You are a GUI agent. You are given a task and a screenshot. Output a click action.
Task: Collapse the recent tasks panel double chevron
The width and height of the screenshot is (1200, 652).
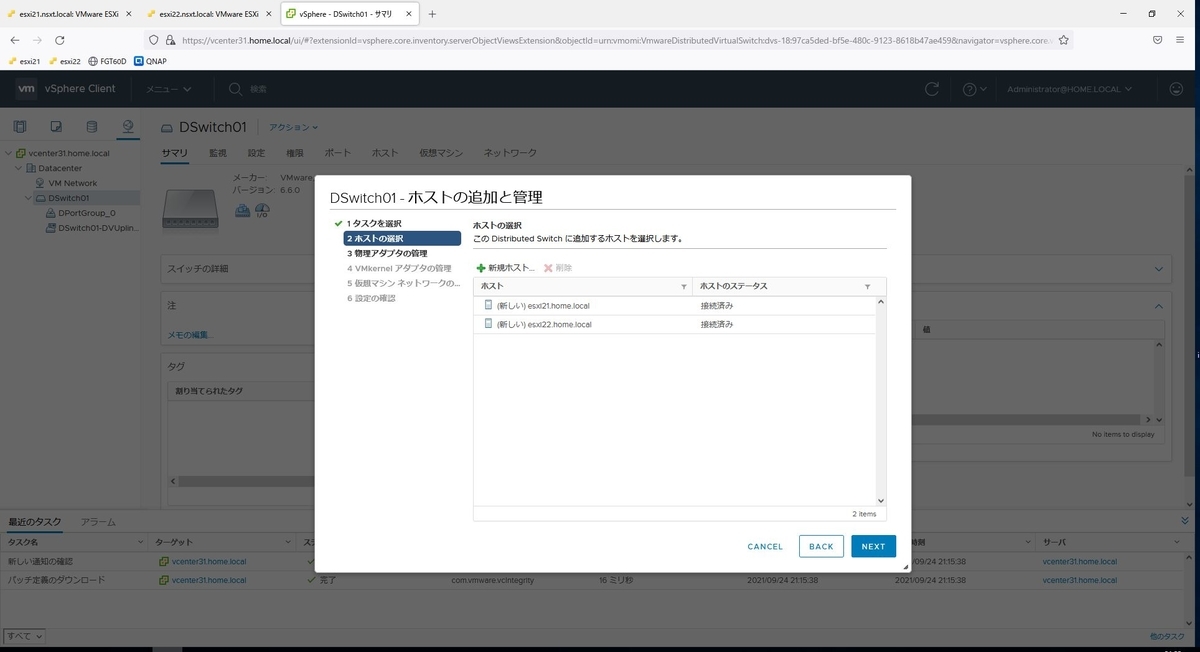tap(1185, 521)
